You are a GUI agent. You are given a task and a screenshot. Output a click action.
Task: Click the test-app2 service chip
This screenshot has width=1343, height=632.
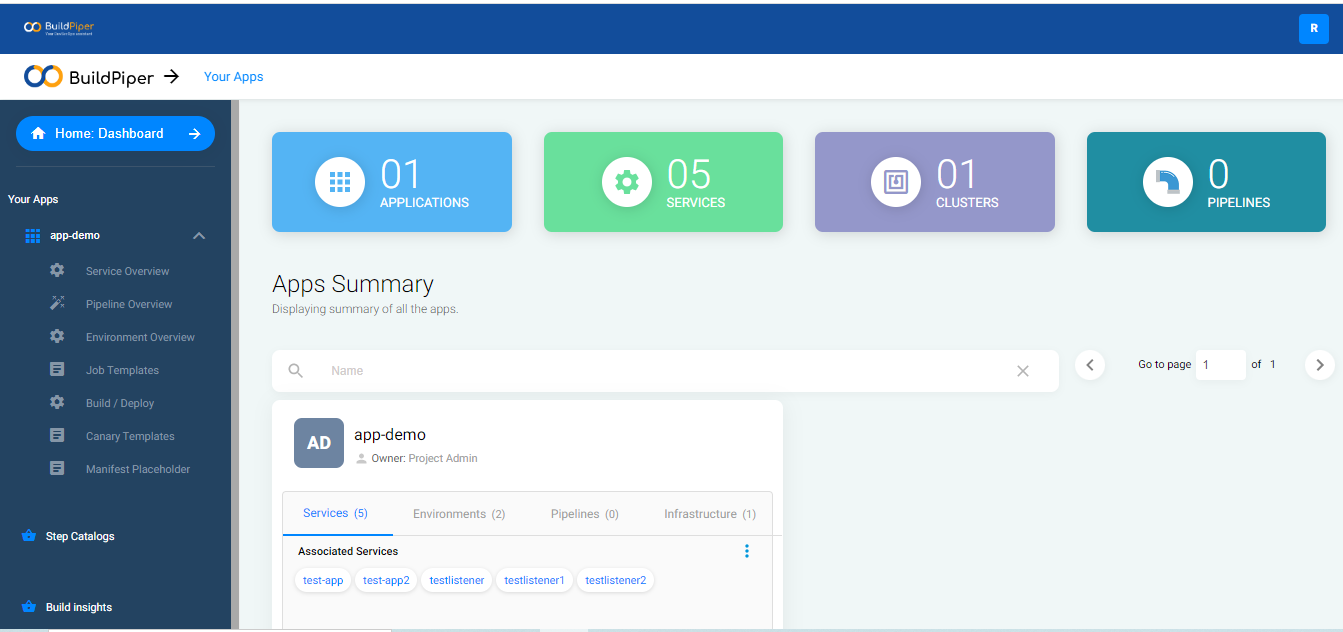386,580
